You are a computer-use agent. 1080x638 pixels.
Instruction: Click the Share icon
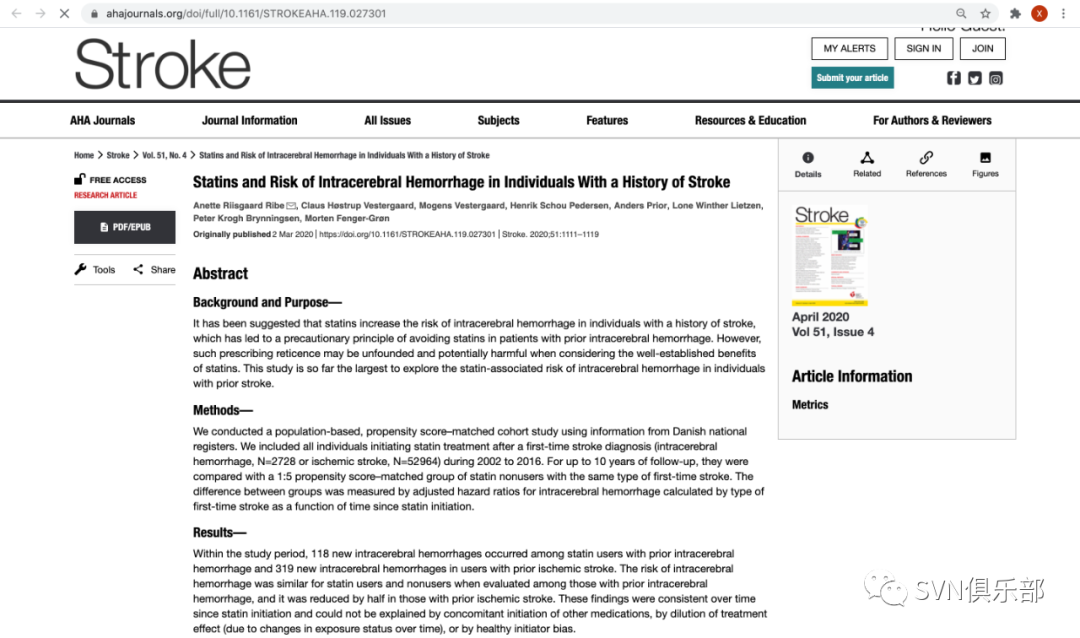138,269
